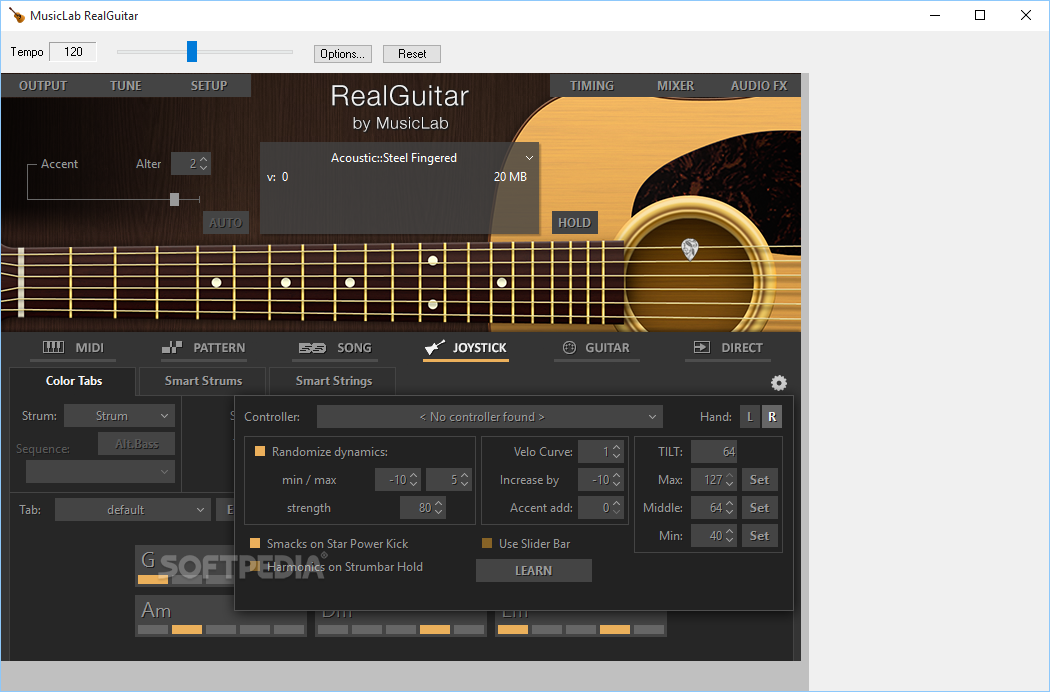Click the settings gear icon
This screenshot has height=692, width=1050.
[778, 383]
